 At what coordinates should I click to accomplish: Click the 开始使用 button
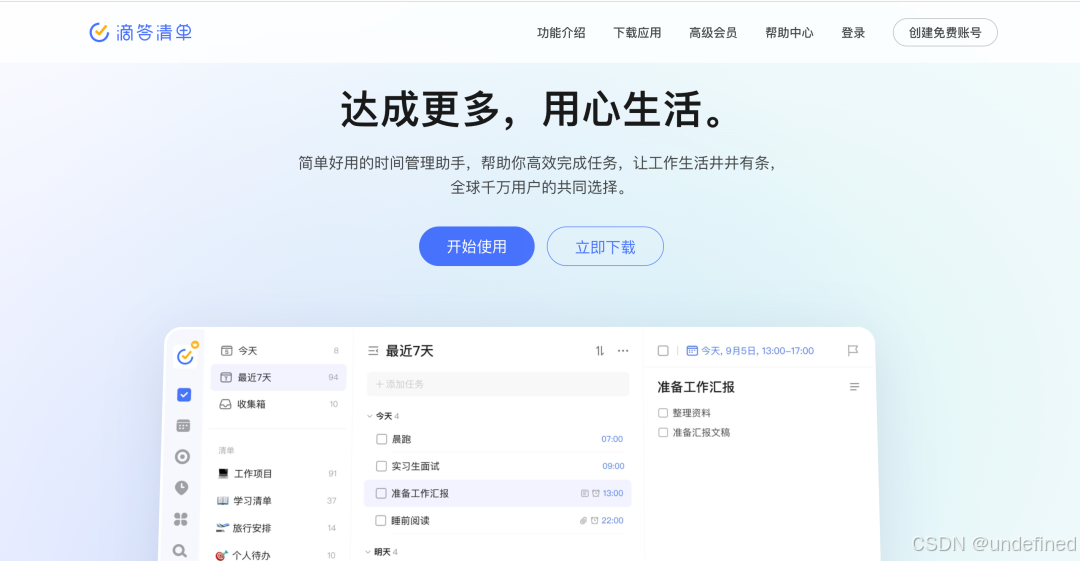click(x=477, y=246)
